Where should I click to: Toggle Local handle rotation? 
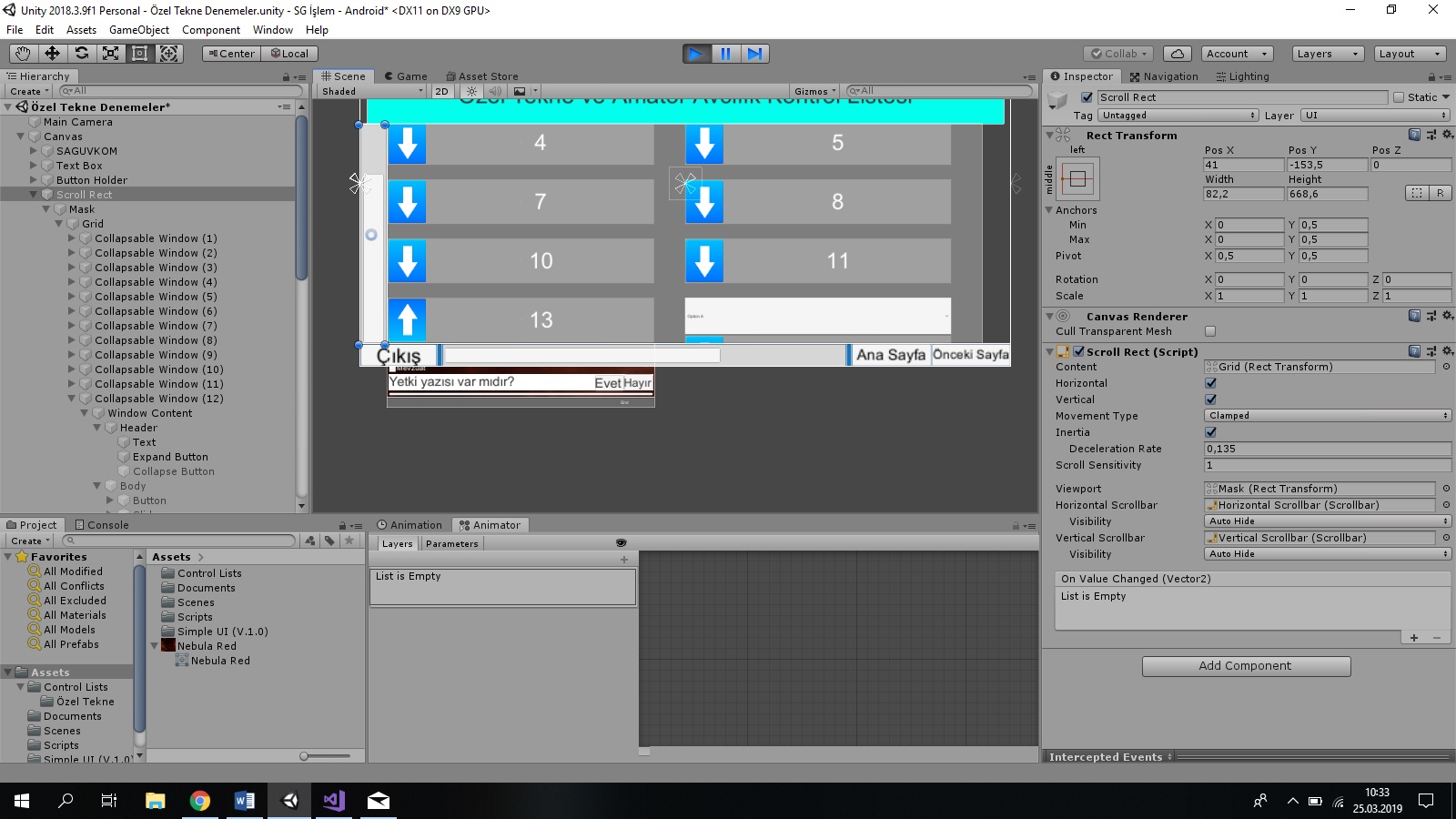[289, 54]
